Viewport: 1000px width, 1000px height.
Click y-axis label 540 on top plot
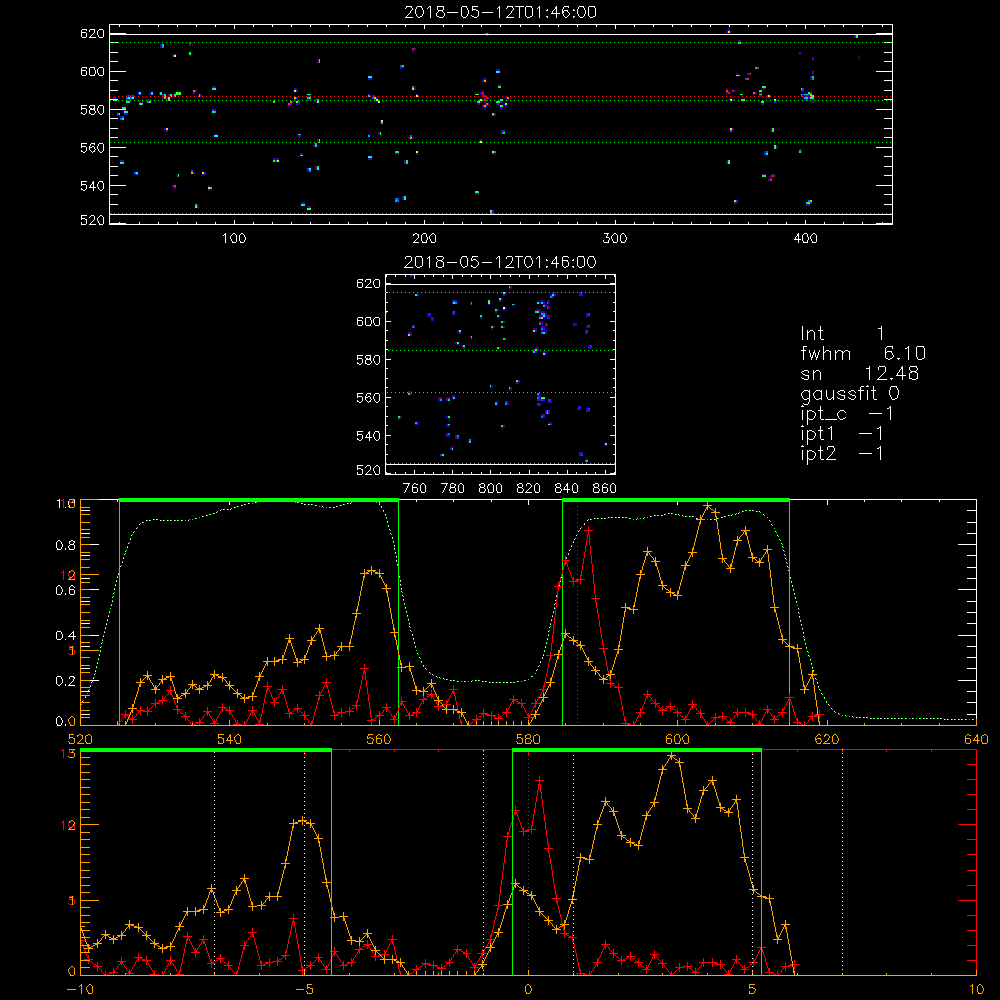92,186
